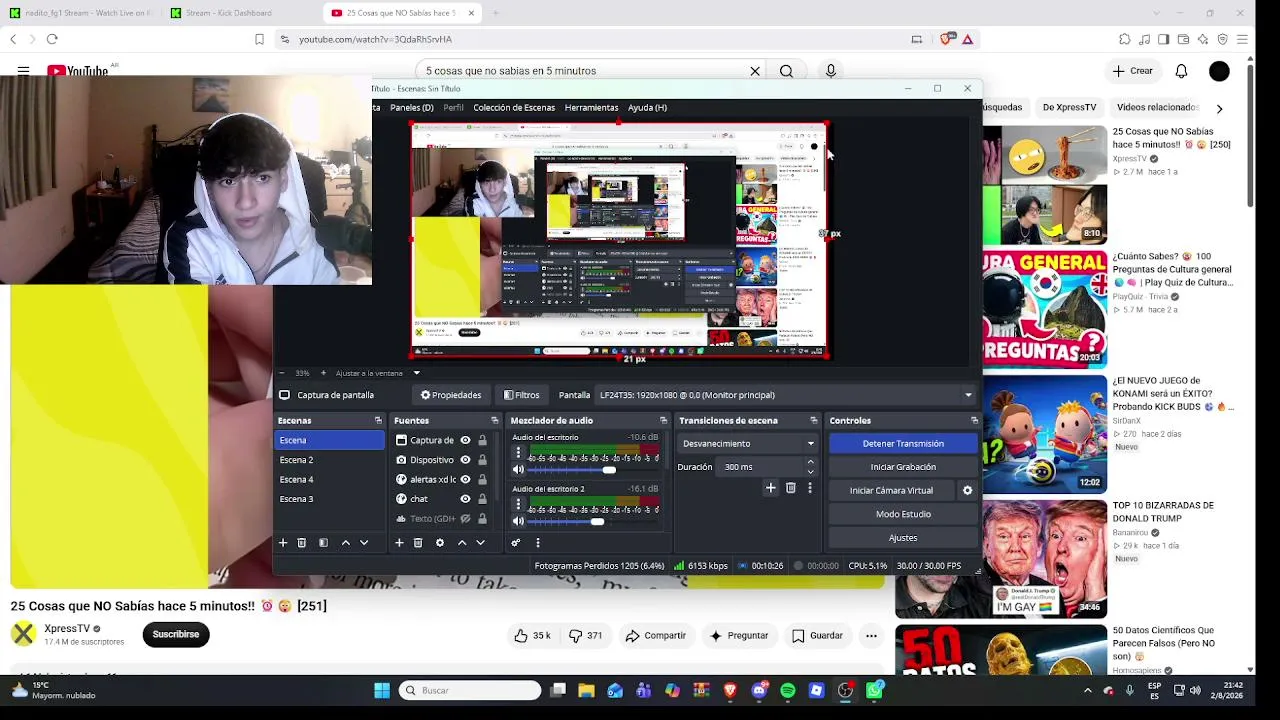Image resolution: width=1280 pixels, height=720 pixels.
Task: Adjust Audio del escritorio 2 volume slider
Action: [x=593, y=521]
